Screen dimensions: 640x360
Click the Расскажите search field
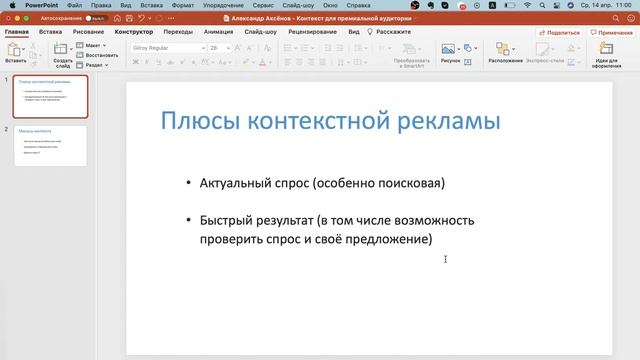[x=389, y=32]
